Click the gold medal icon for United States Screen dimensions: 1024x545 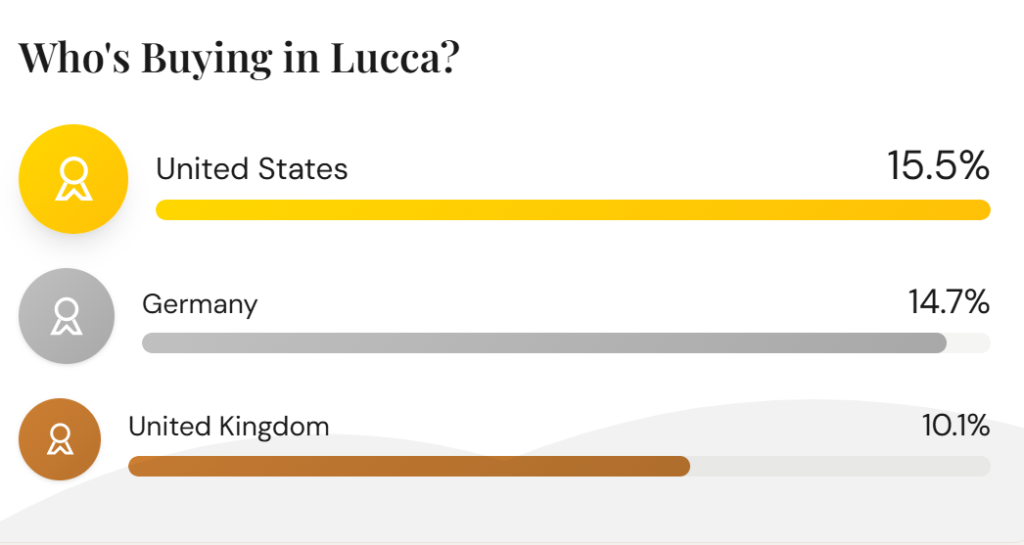pos(73,179)
